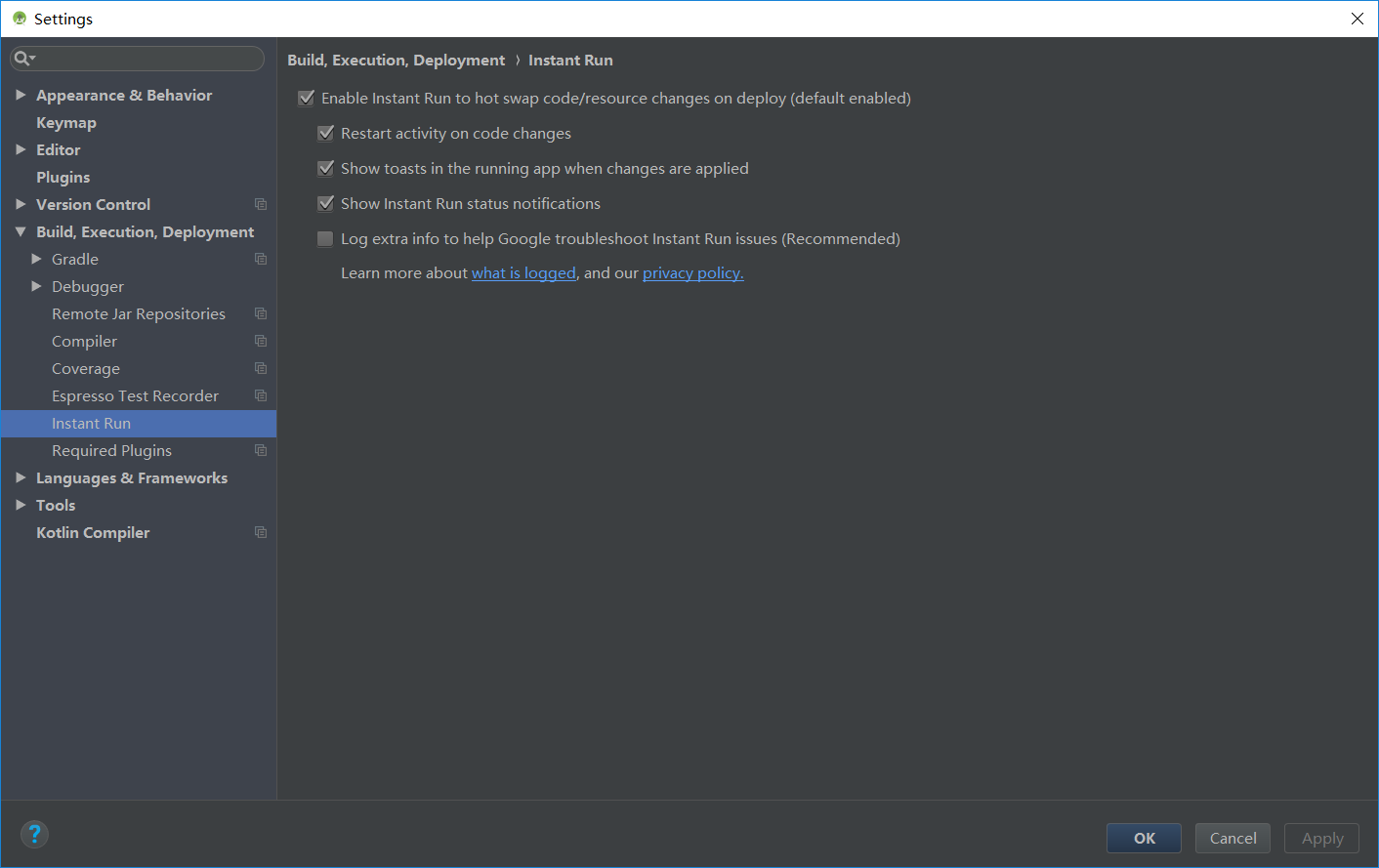Enable Log extra info for Google troubleshooting
Viewport: 1379px width, 868px height.
325,238
